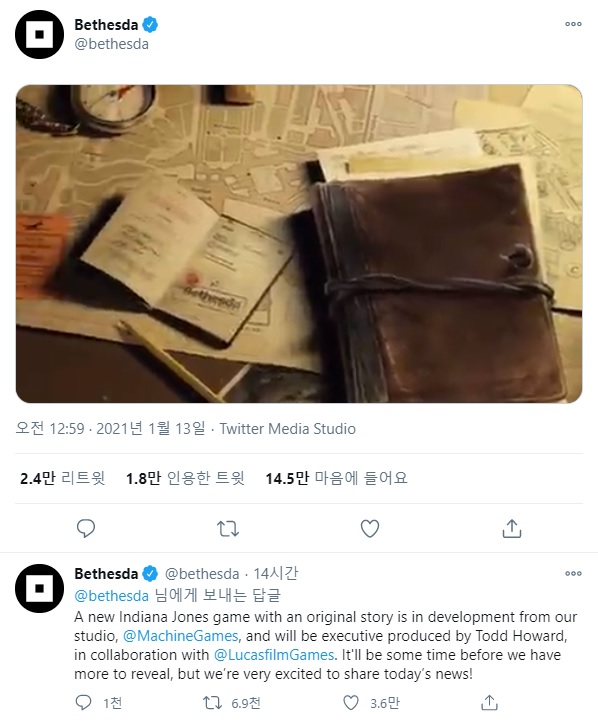Click reply icon on the Indiana Jones tweet
This screenshot has width=598, height=721.
[83, 703]
